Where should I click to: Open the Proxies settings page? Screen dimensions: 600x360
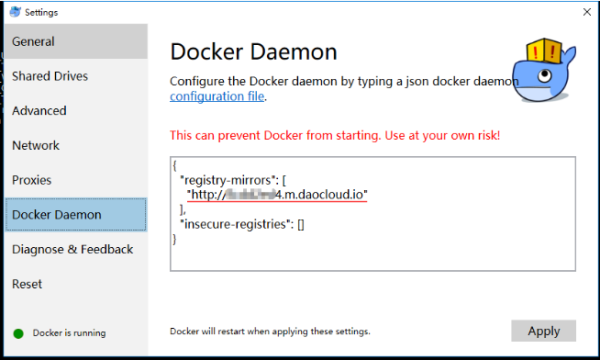coord(76,180)
